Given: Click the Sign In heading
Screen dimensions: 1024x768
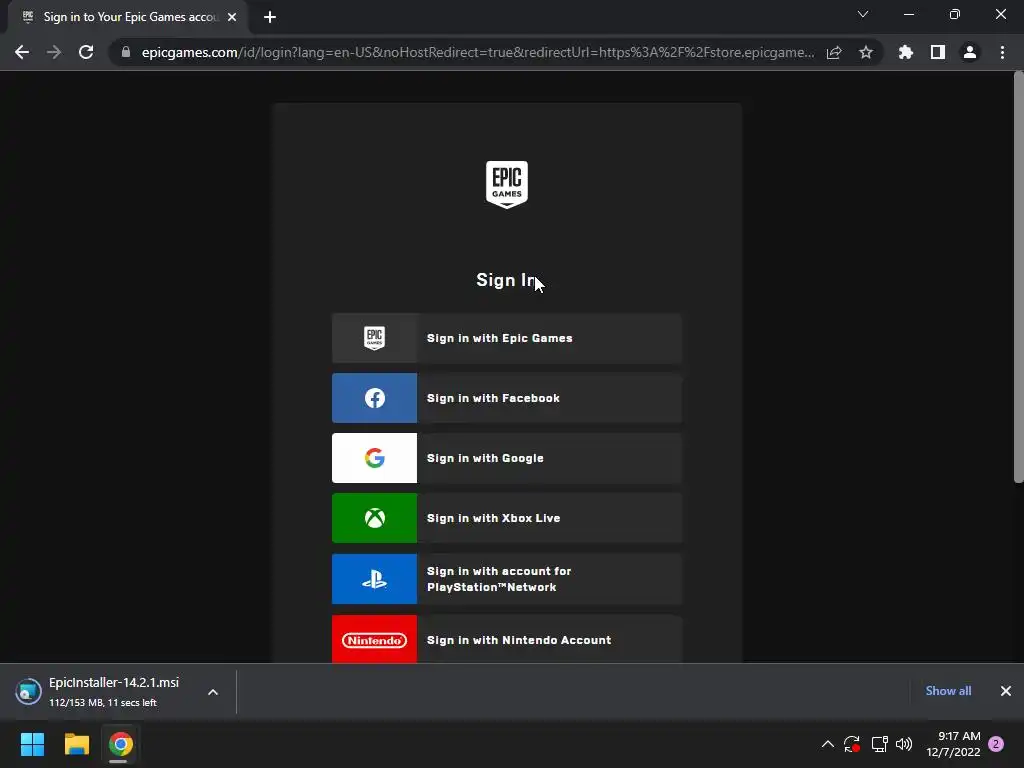Looking at the screenshot, I should click(507, 280).
